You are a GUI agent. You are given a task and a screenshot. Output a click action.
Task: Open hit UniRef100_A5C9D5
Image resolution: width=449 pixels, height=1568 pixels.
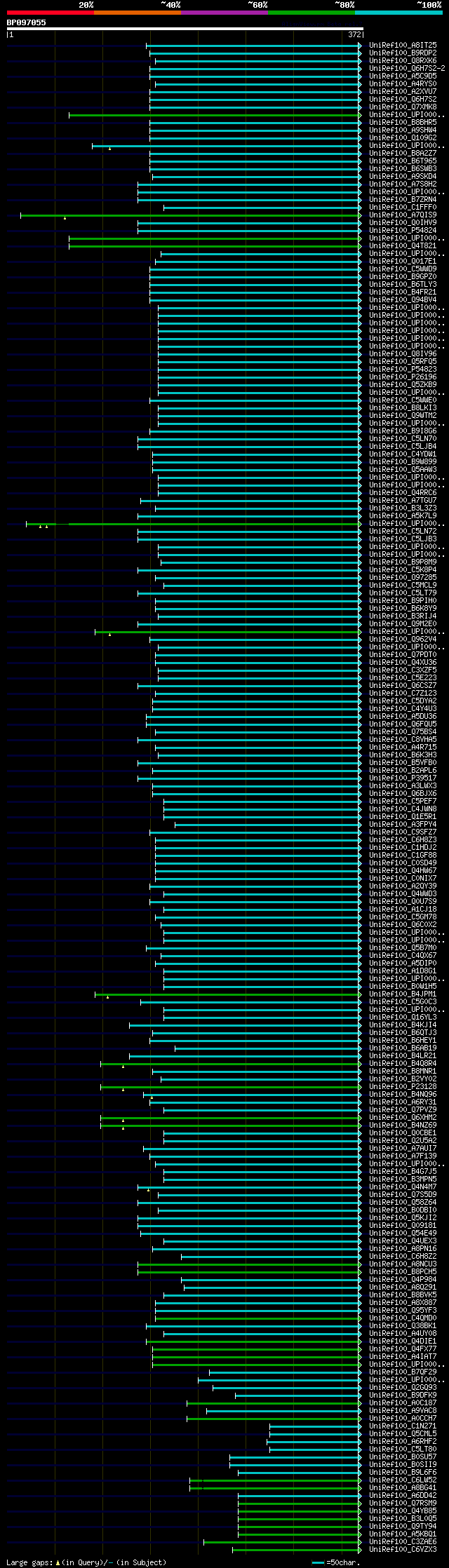click(403, 76)
